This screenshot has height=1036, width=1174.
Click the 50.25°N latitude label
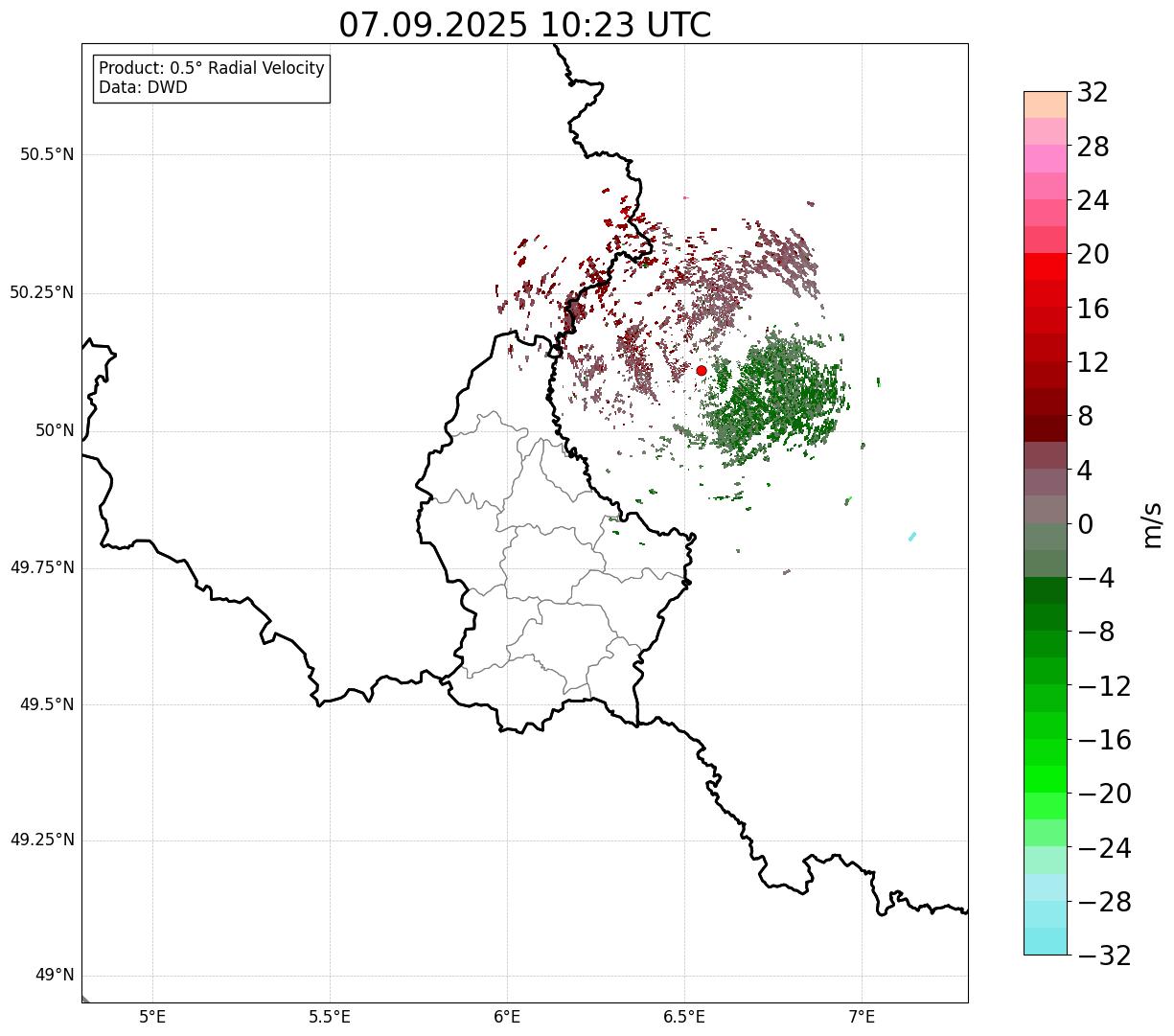click(41, 292)
